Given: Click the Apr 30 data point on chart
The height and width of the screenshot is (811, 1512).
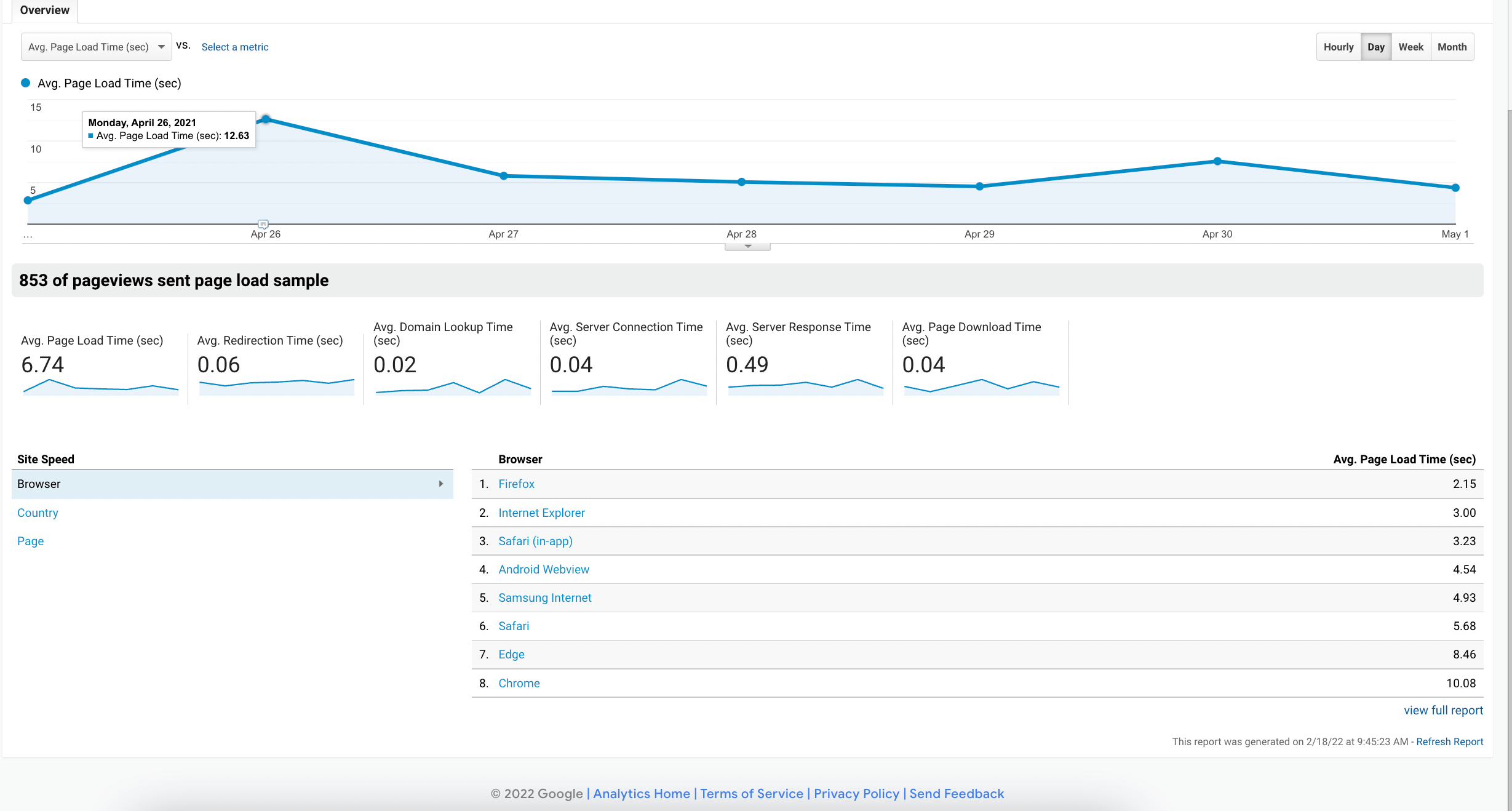Looking at the screenshot, I should coord(1217,161).
